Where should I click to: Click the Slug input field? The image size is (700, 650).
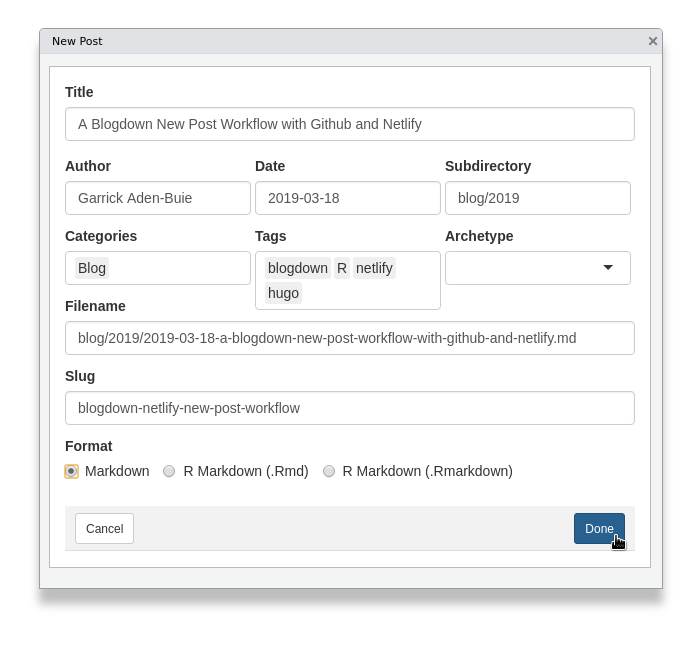click(x=350, y=408)
